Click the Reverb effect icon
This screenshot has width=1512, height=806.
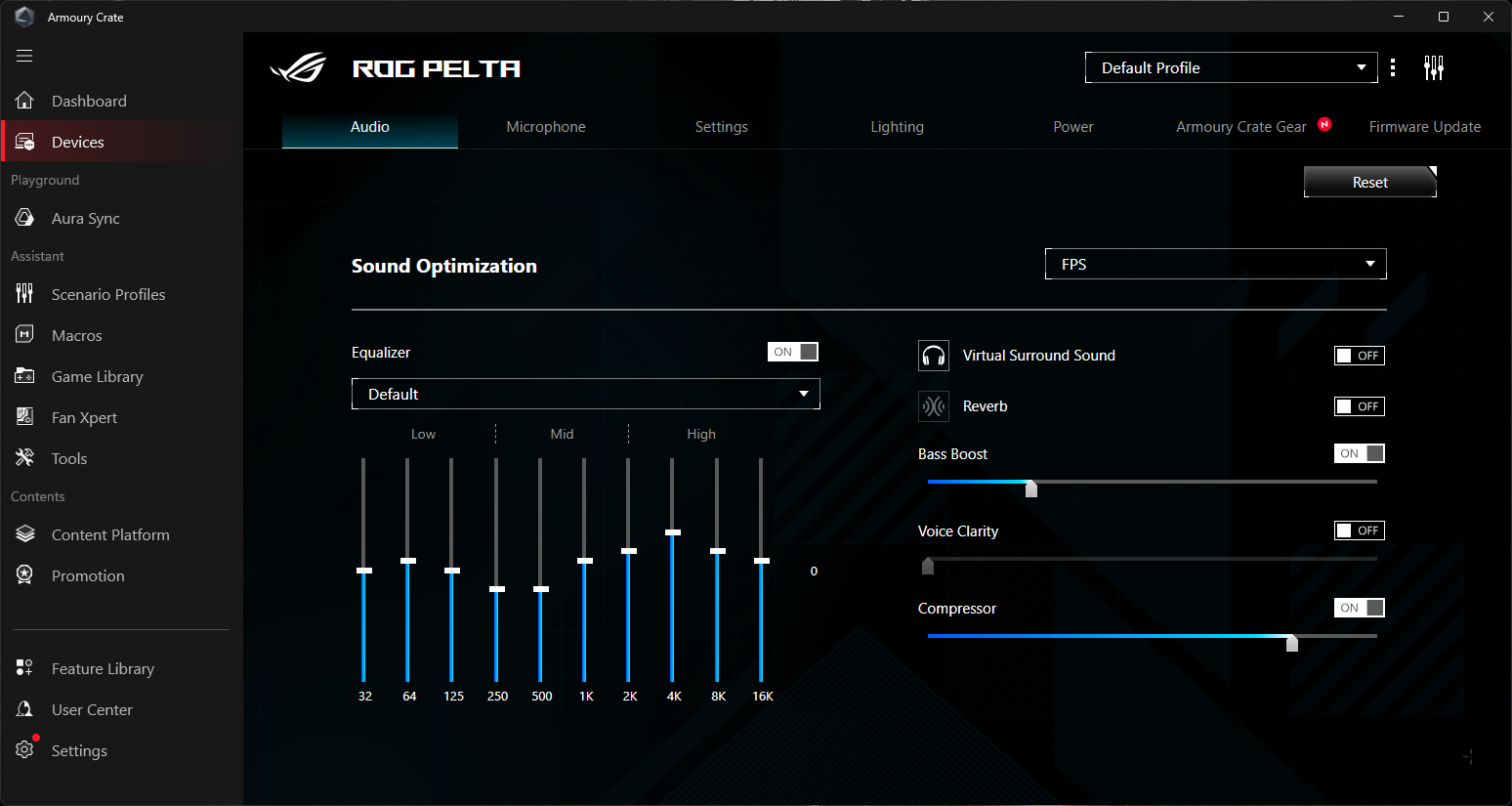933,406
